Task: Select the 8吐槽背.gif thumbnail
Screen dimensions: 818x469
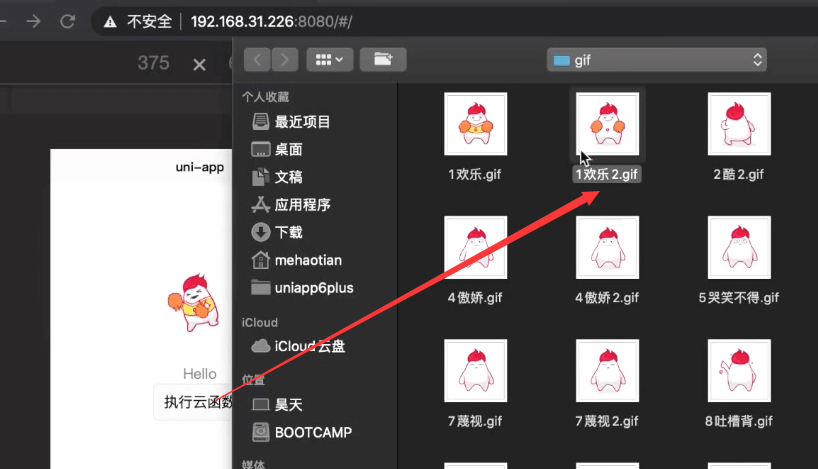Action: pyautogui.click(x=739, y=370)
